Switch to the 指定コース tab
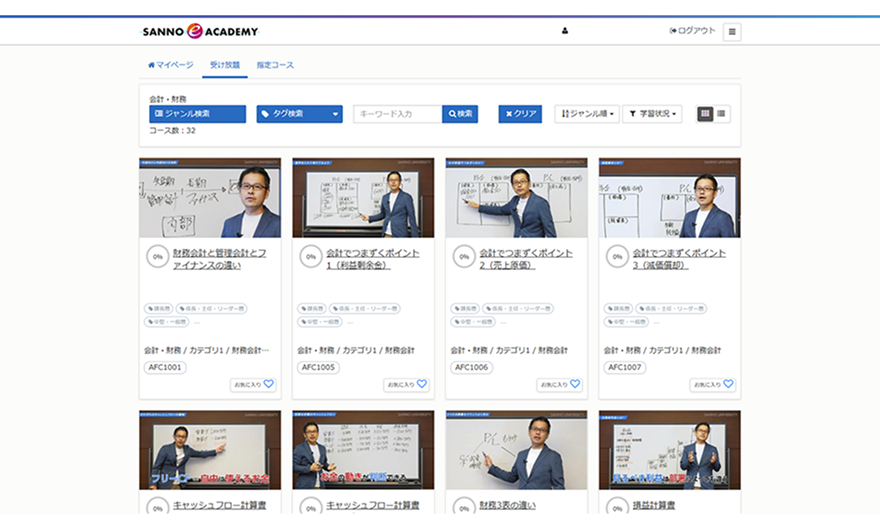The image size is (880, 529). (275, 65)
